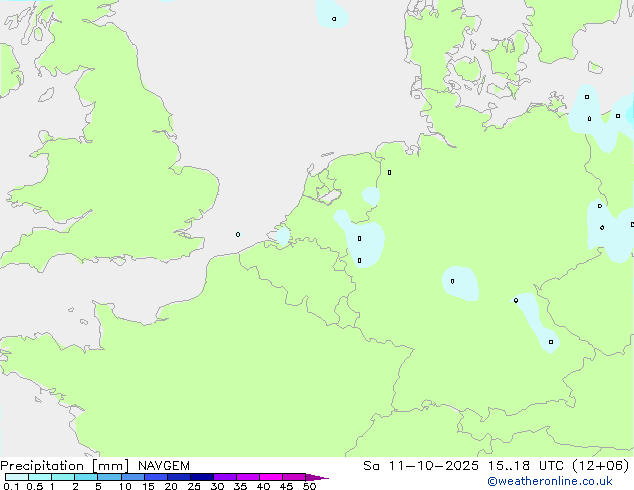This screenshot has width=634, height=490.
Task: Click the 'Precipitation [mm]' title text
Action: 65,466
